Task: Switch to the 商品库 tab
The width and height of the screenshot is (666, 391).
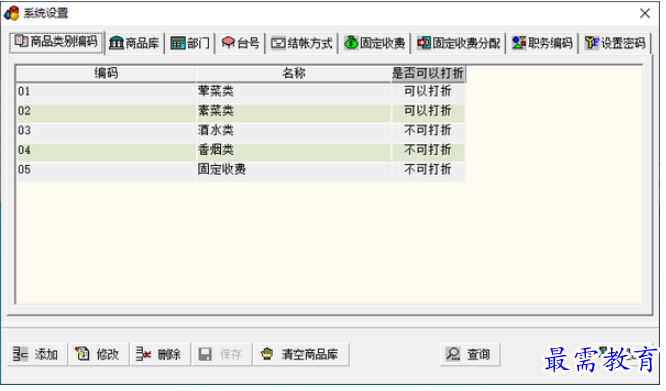Action: coord(134,43)
